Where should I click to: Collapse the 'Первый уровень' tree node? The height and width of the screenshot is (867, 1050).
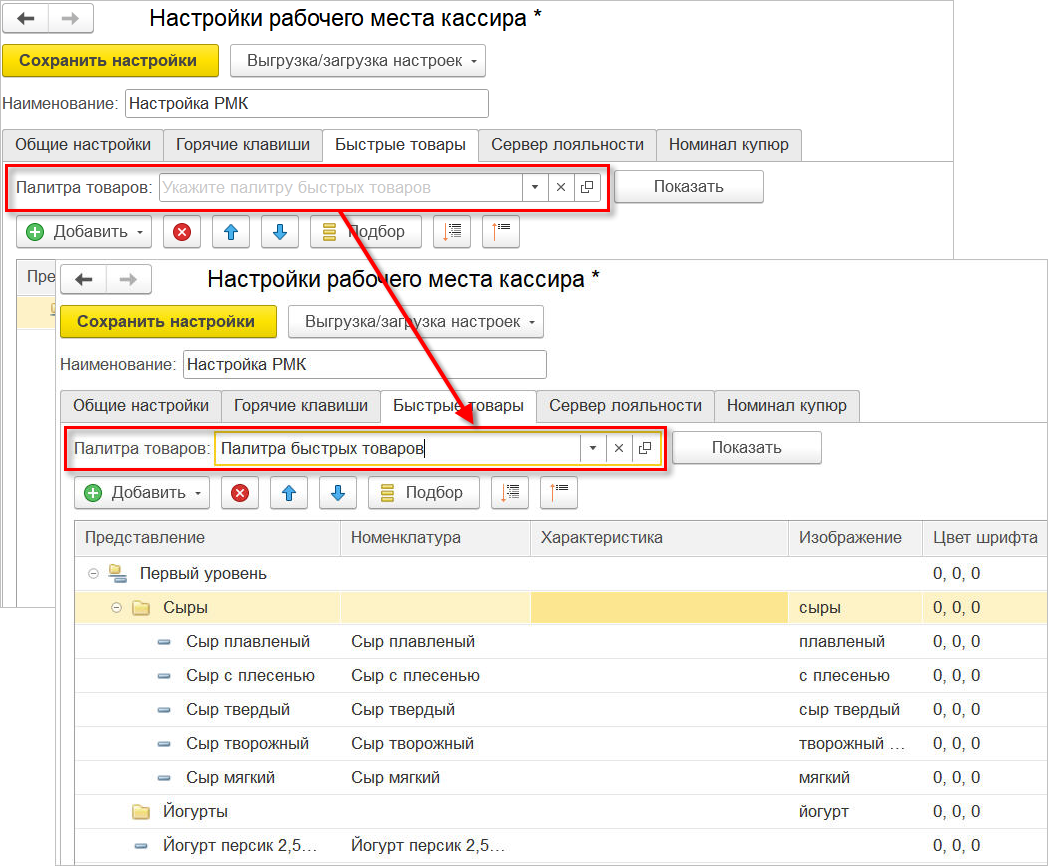94,574
